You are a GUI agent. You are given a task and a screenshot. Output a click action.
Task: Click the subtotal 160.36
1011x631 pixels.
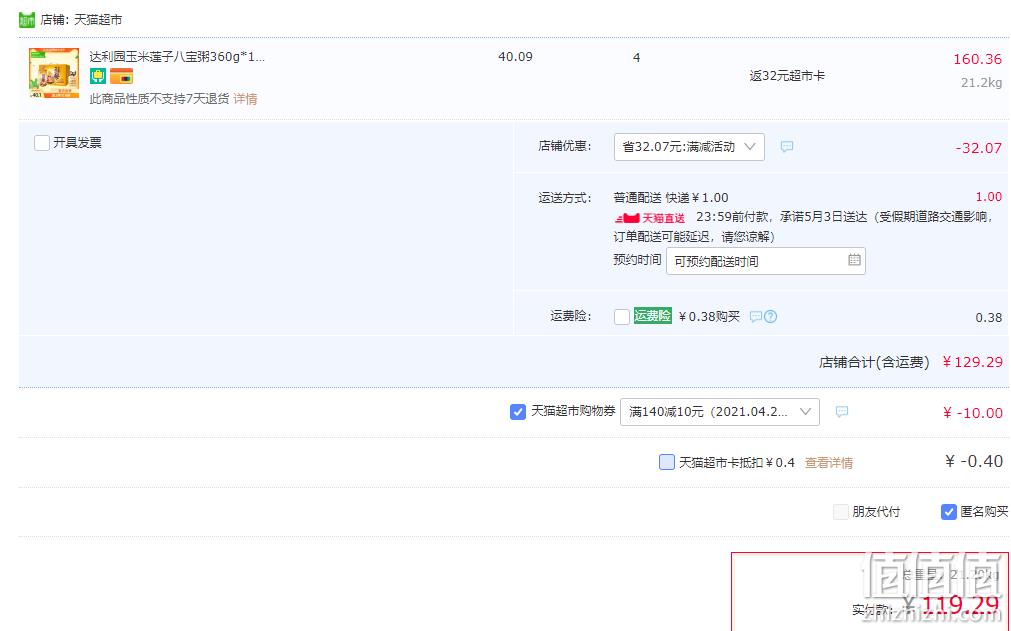[x=977, y=59]
